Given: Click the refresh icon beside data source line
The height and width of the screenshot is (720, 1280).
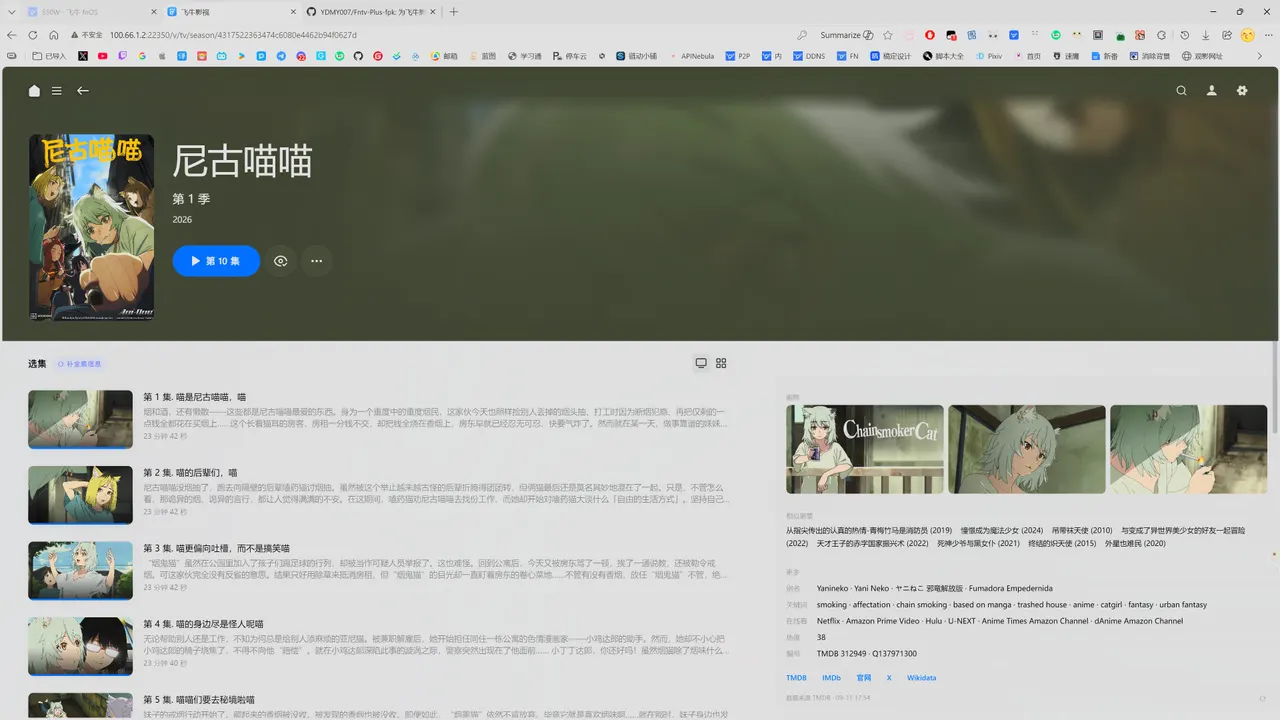Looking at the screenshot, I should (1263, 697).
